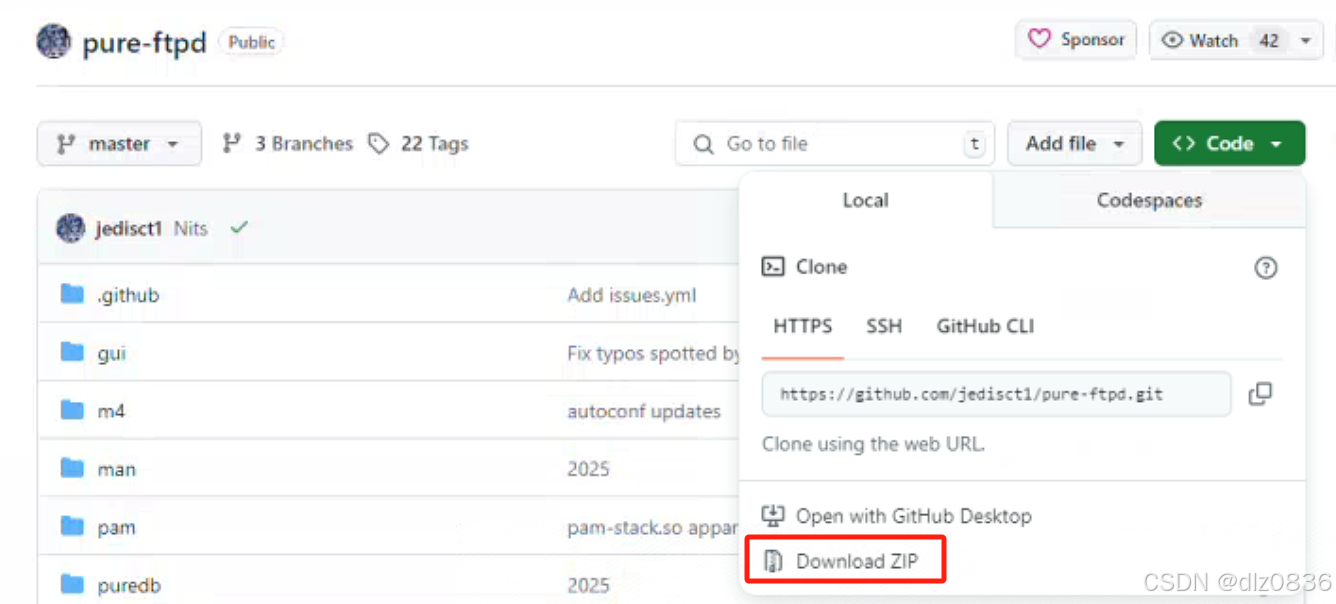Open the .github folder

tap(128, 295)
